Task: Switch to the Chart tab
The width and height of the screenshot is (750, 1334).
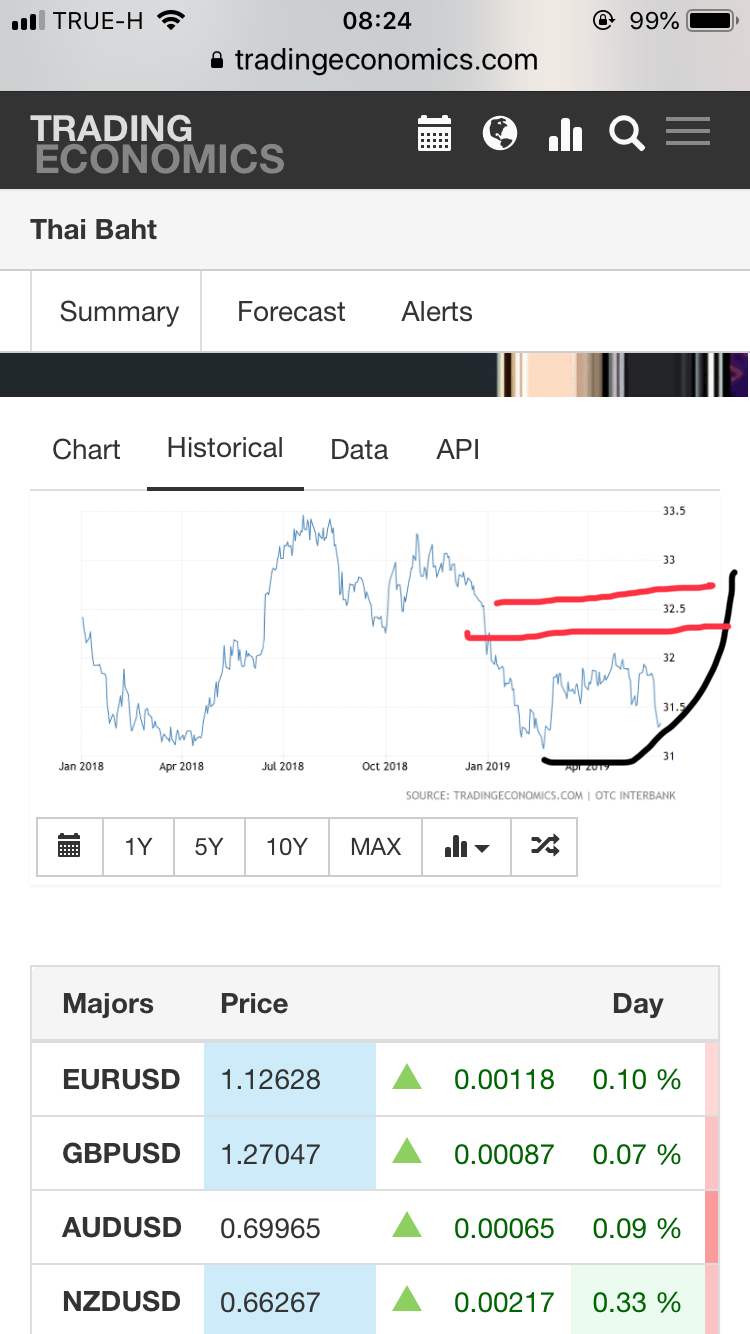Action: (86, 450)
